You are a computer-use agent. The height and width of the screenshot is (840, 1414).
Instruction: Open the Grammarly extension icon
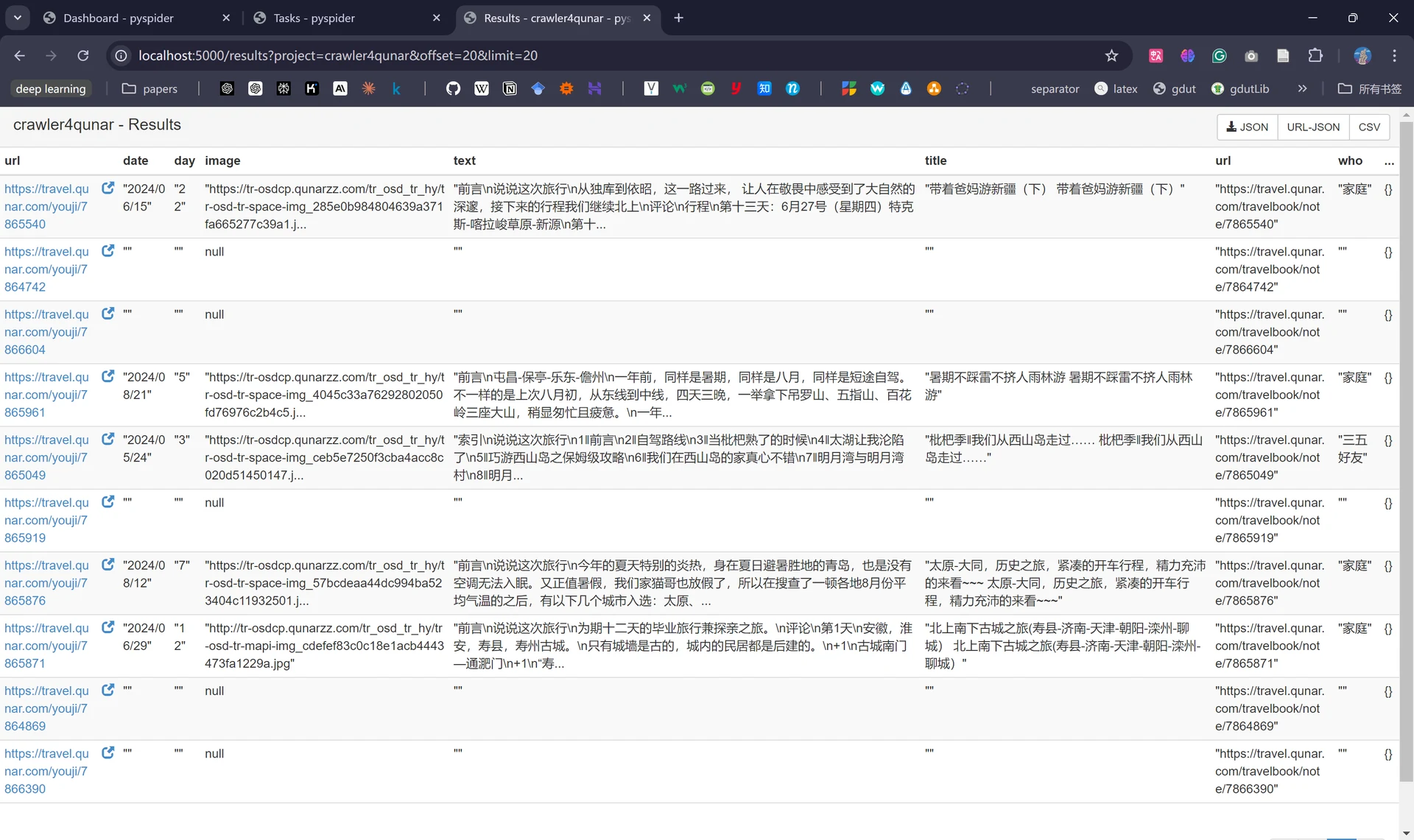point(1219,55)
